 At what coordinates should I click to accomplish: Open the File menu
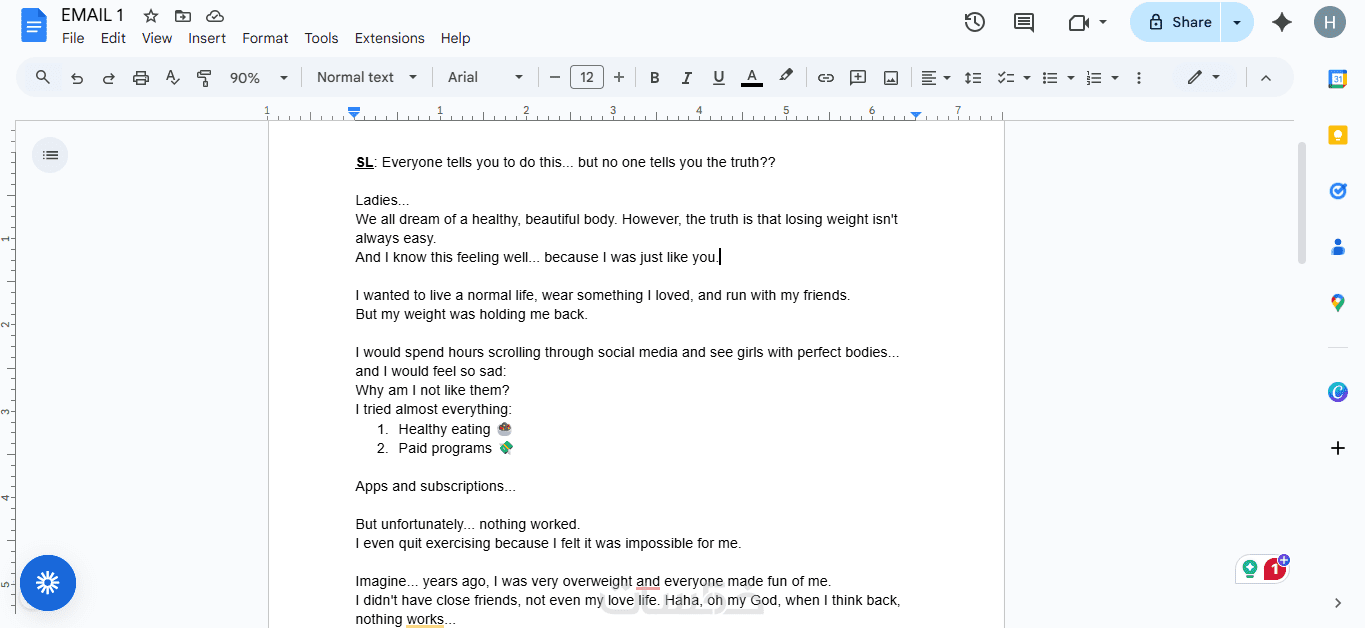tap(73, 38)
